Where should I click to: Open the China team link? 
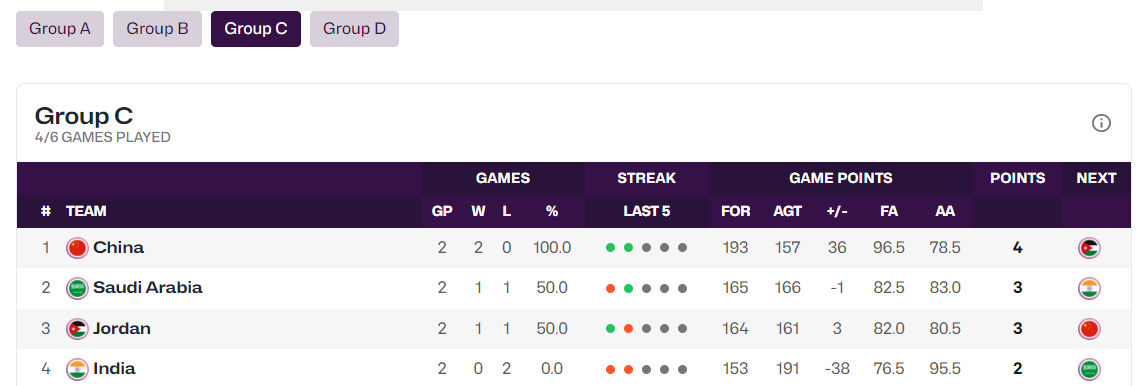click(118, 248)
